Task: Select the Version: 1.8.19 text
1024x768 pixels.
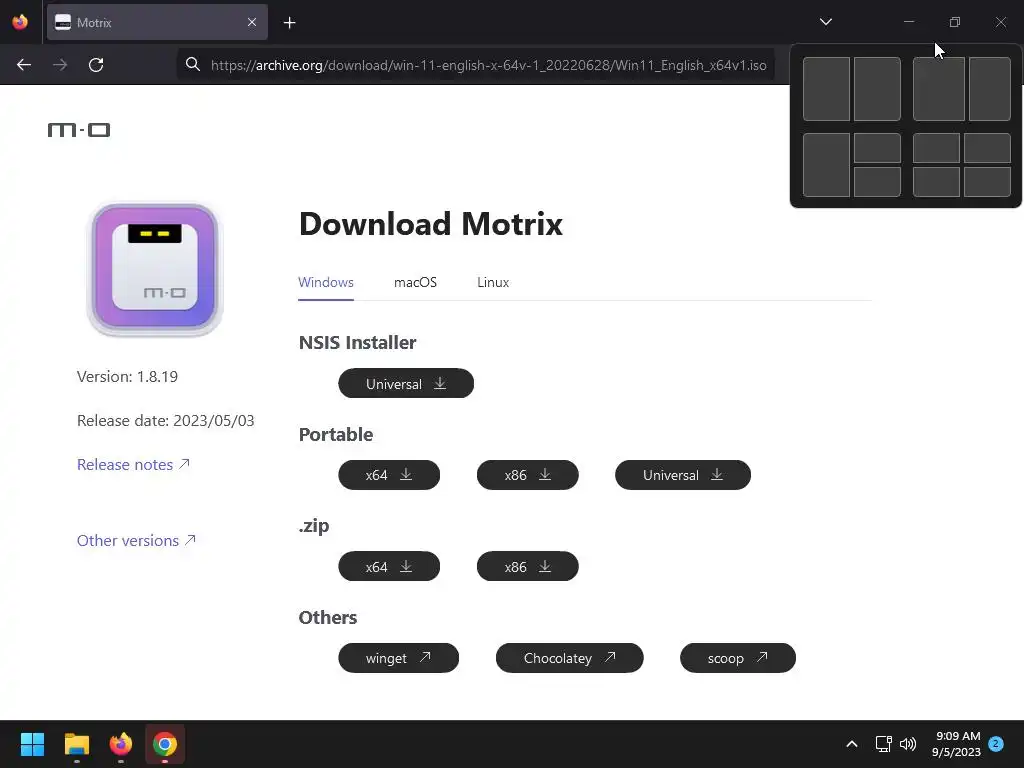Action: [x=127, y=377]
